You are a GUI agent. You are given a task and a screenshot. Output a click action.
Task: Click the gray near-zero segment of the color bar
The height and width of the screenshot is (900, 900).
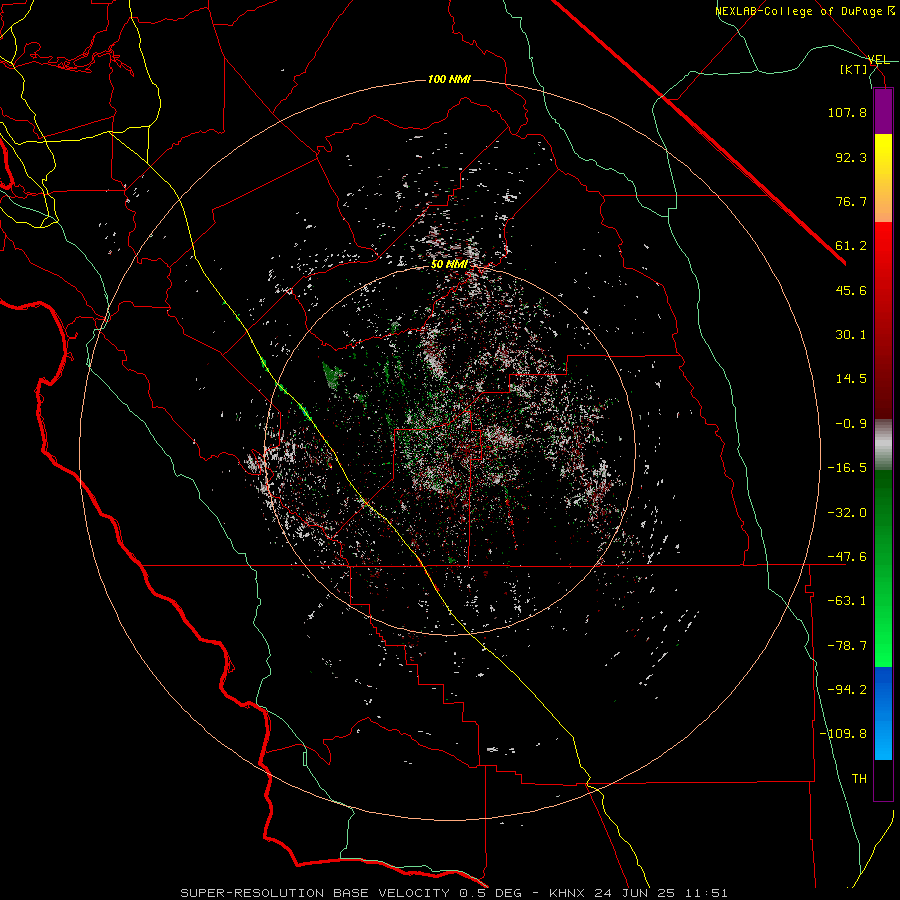[x=883, y=445]
